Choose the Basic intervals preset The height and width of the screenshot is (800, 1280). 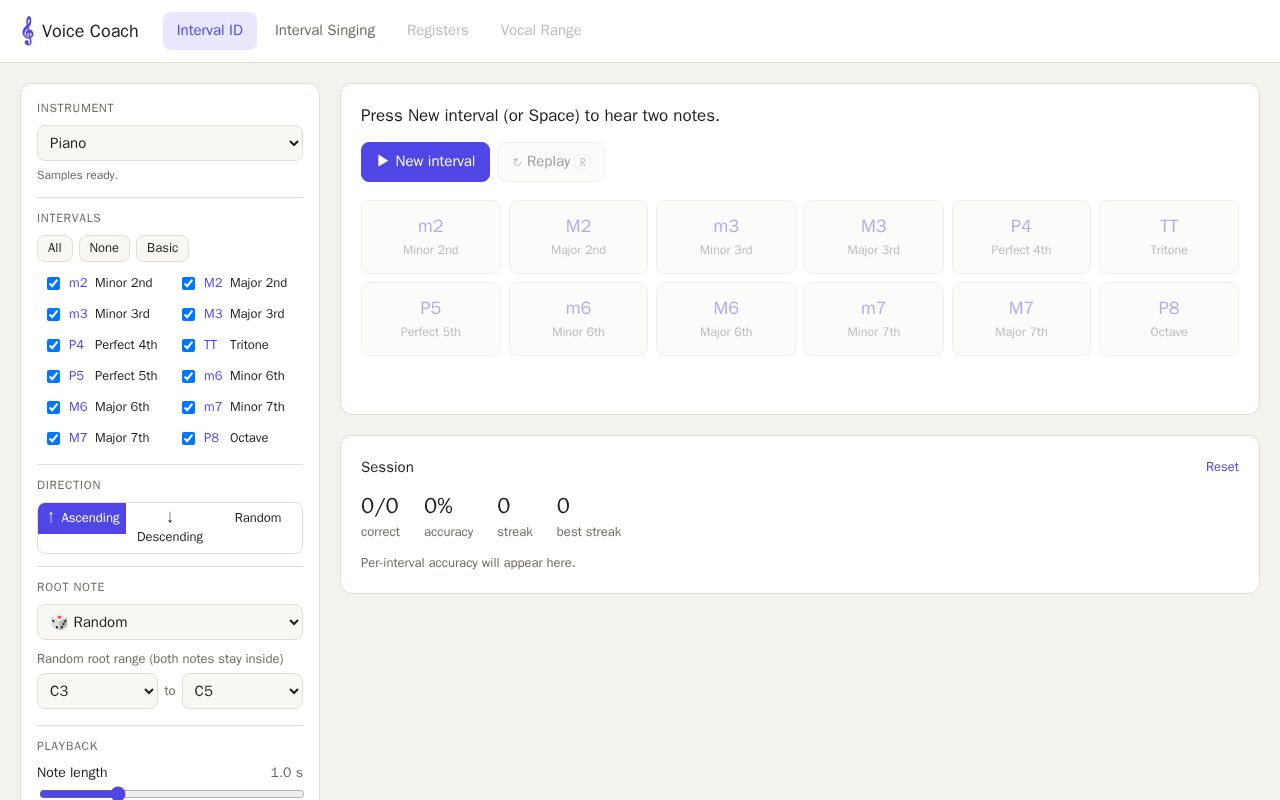(162, 248)
